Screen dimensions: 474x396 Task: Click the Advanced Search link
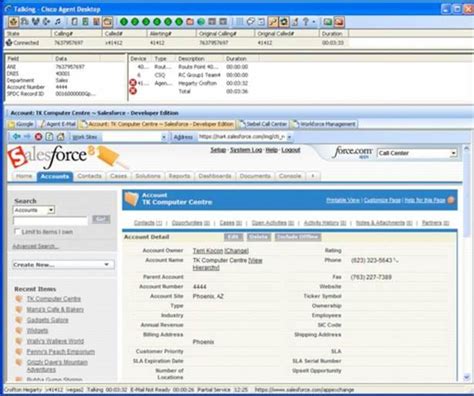tap(35, 246)
